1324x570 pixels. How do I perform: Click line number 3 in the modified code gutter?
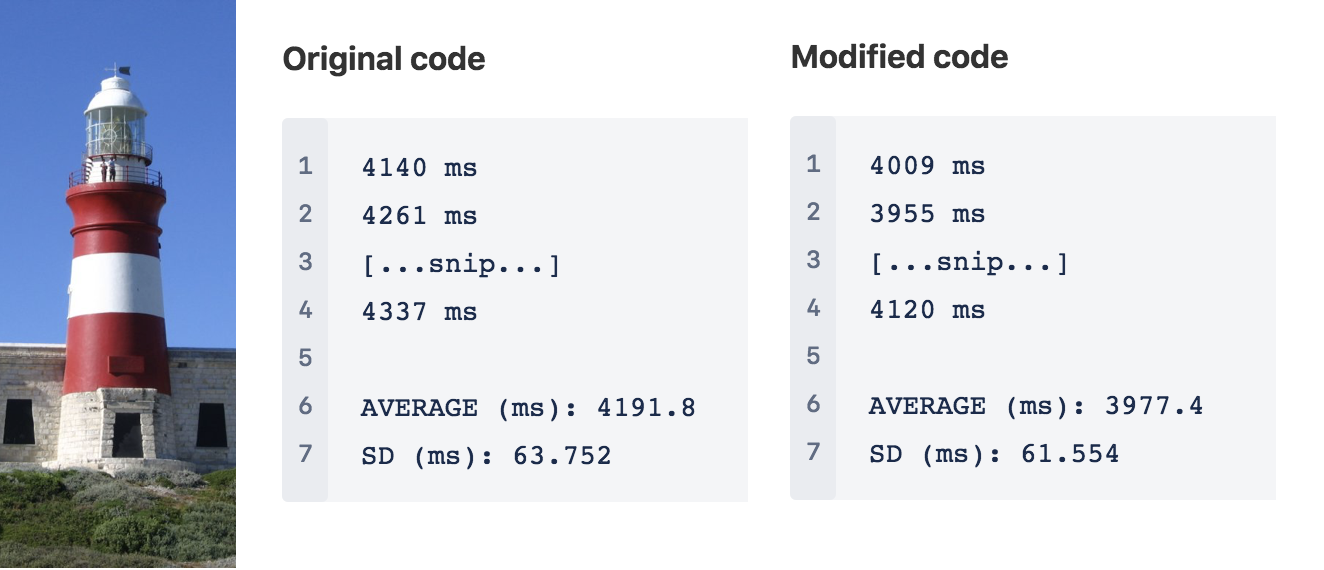pyautogui.click(x=813, y=260)
